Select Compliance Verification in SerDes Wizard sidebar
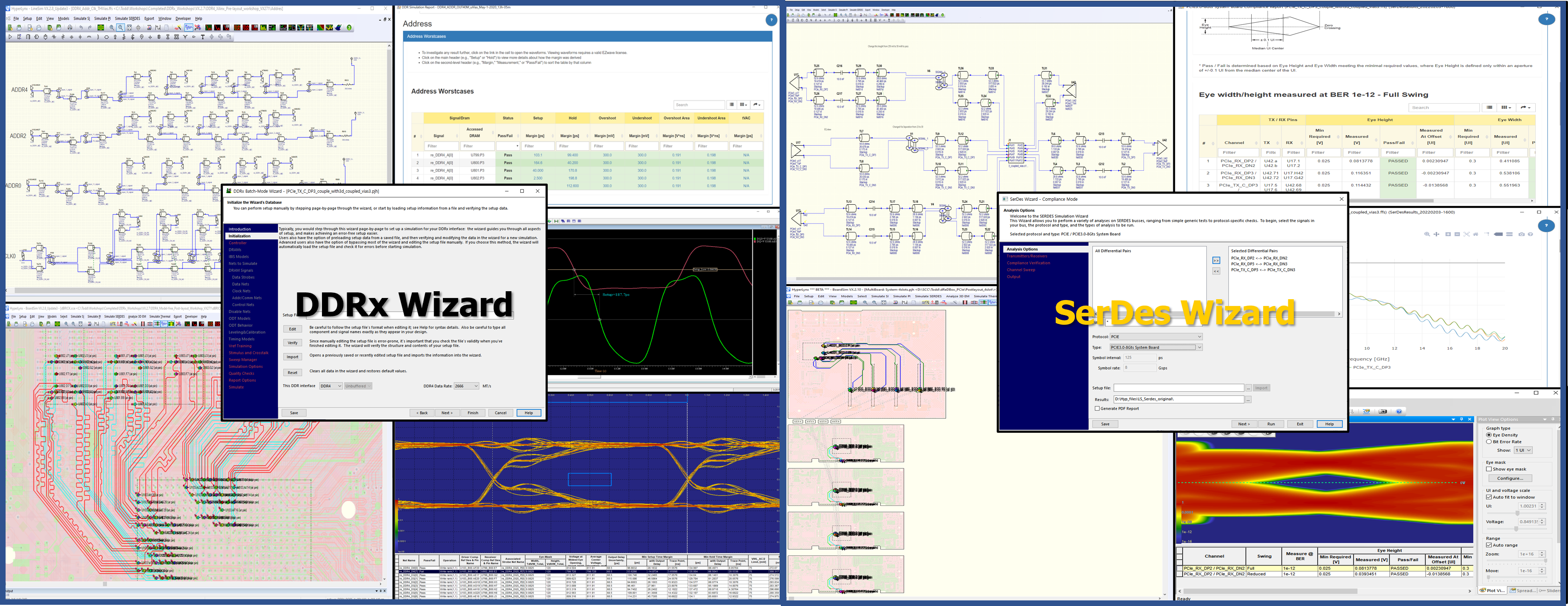The image size is (1568, 606). pos(1028,263)
